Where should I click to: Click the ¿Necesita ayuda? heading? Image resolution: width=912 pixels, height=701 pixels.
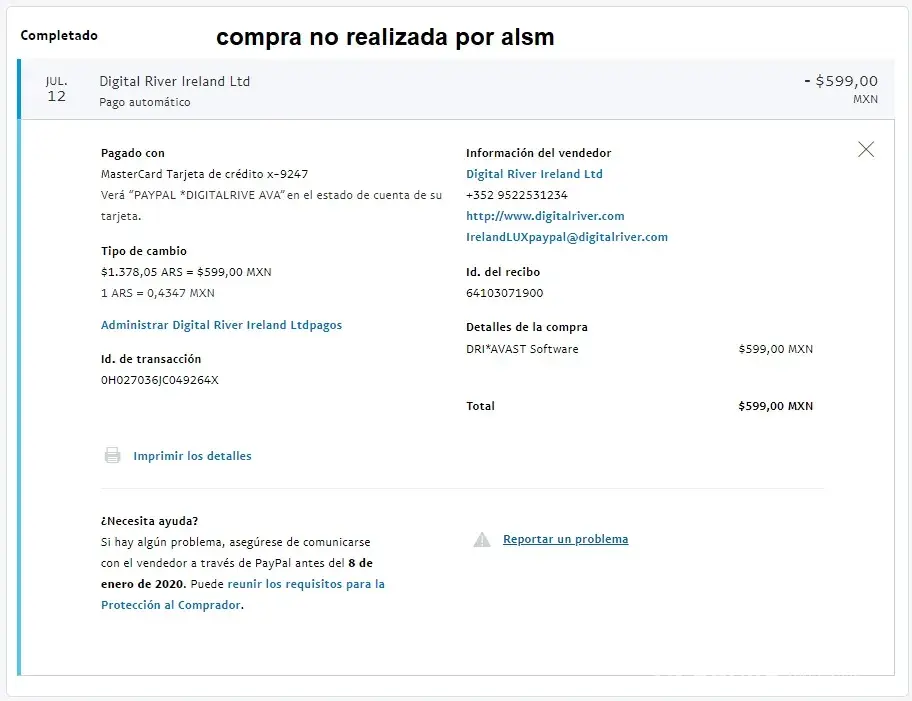[x=149, y=521]
